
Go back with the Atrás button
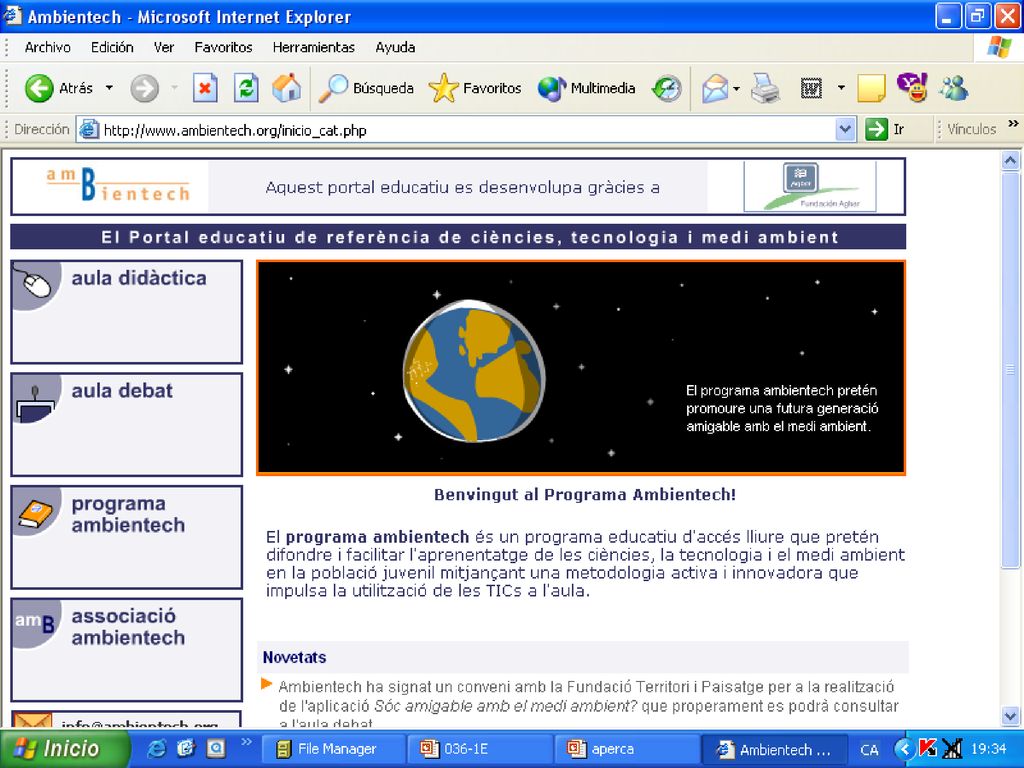pos(59,88)
